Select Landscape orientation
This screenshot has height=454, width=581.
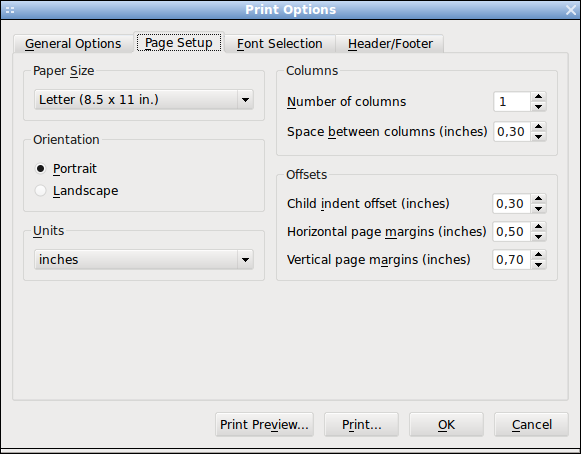(76, 190)
